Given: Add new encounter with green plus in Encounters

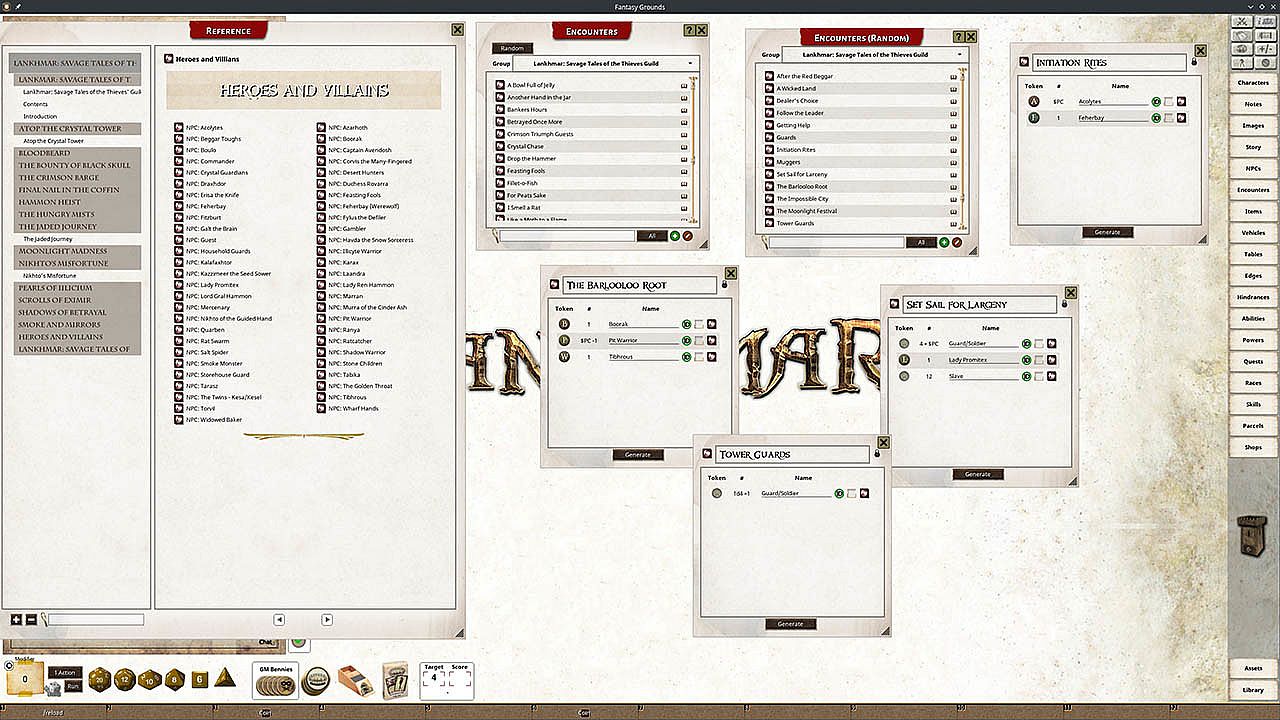Looking at the screenshot, I should click(x=675, y=236).
